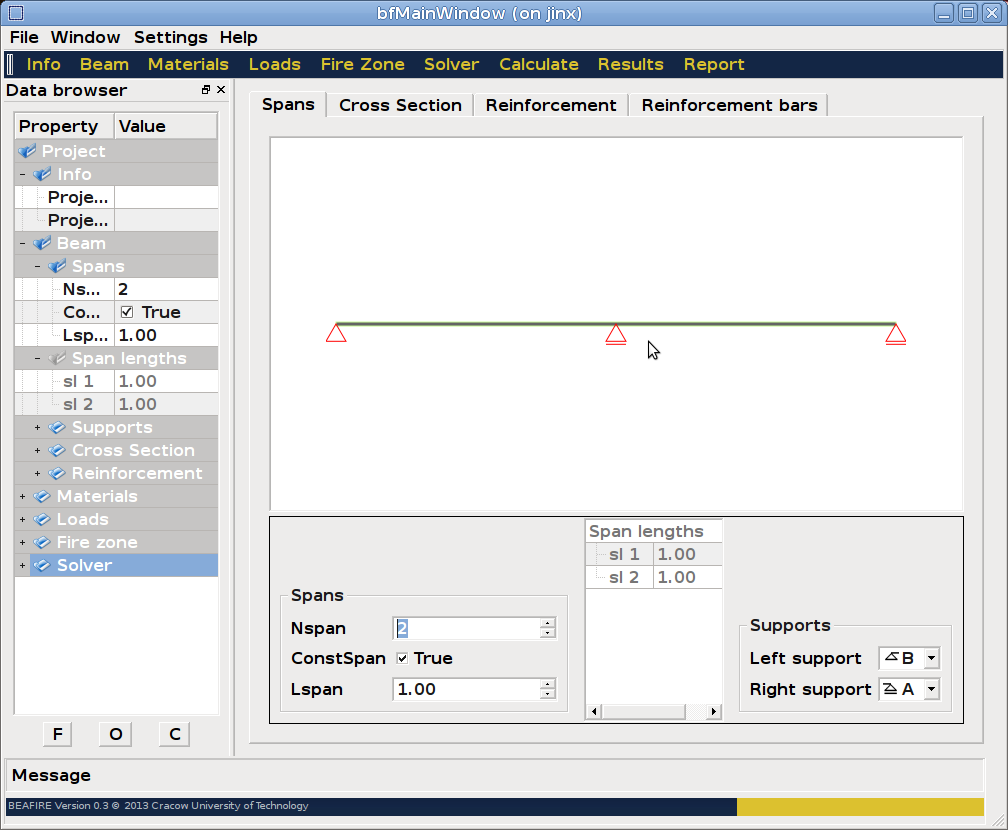Close the Data browser panel
This screenshot has height=830, width=1008.
point(220,90)
